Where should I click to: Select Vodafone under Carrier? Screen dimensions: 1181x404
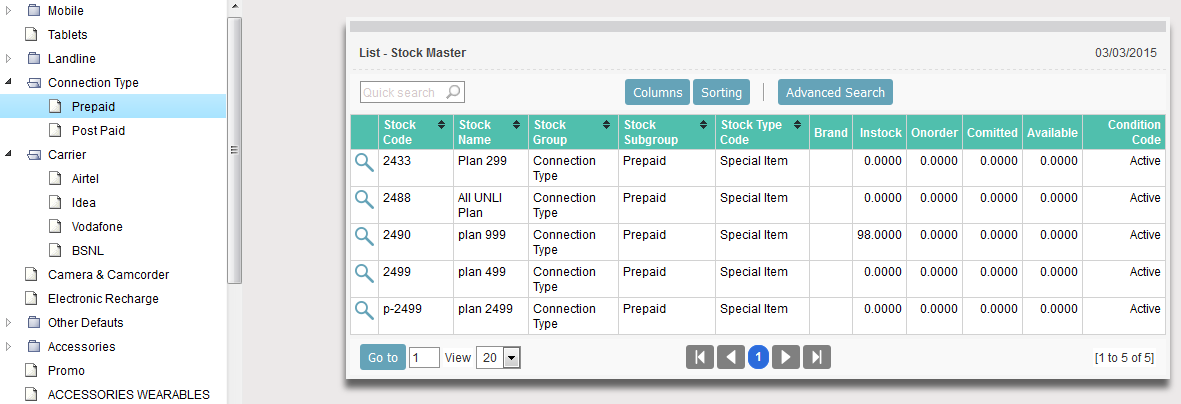[97, 227]
